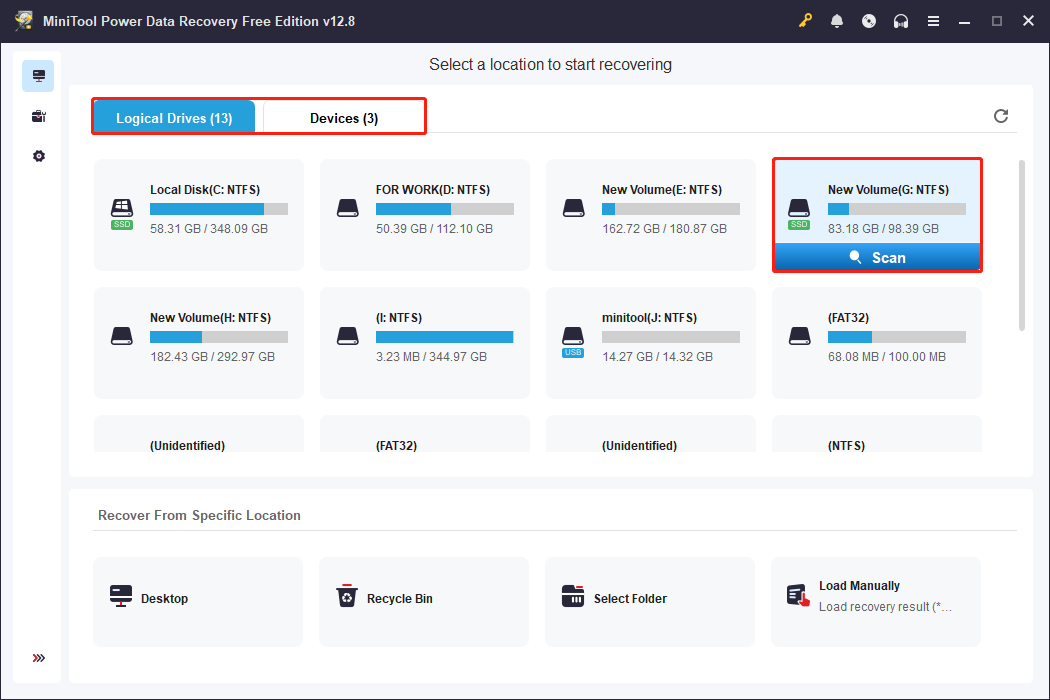Click the minitool J drive usage bar
The width and height of the screenshot is (1050, 700).
pyautogui.click(x=670, y=337)
